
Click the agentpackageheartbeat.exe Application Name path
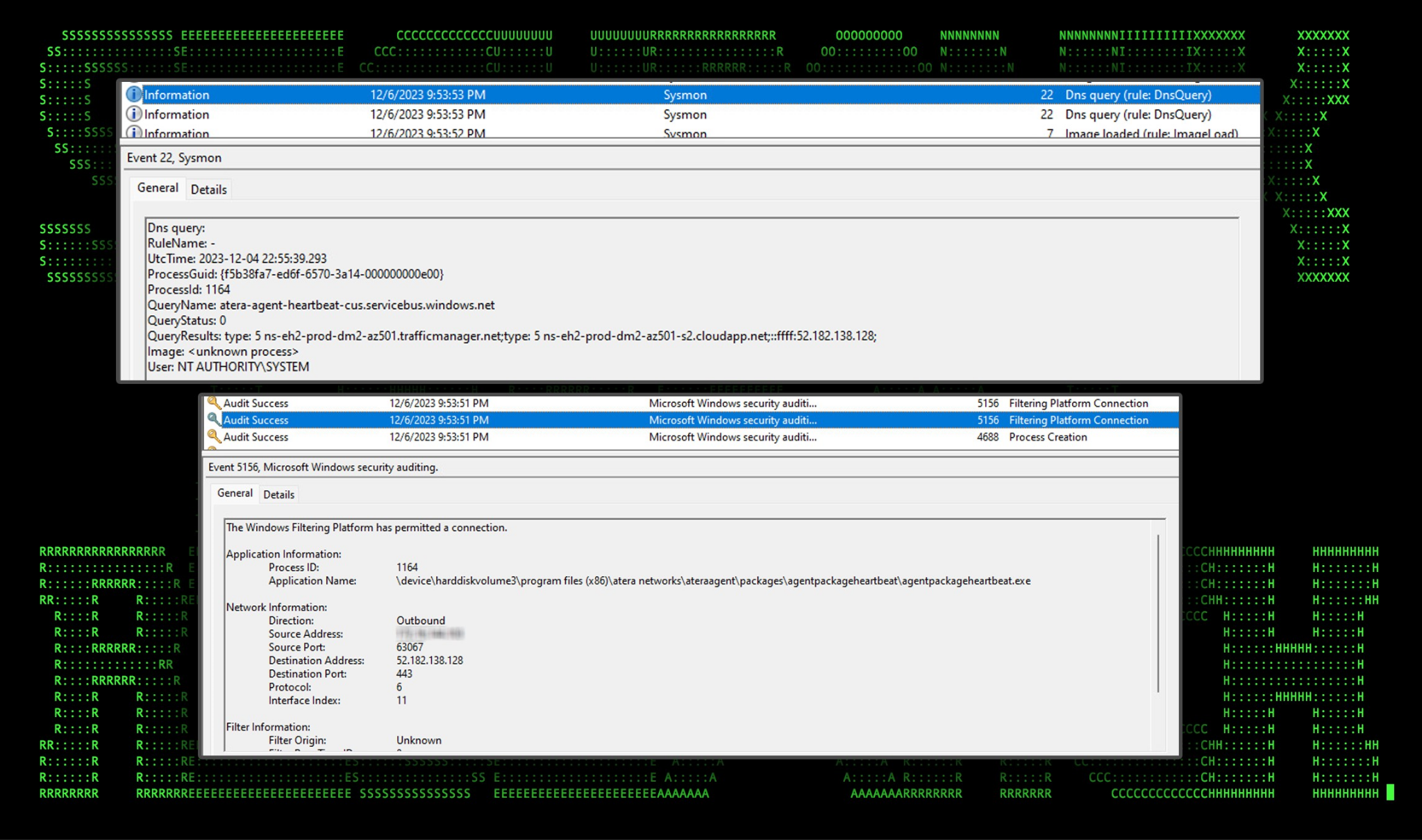tap(713, 580)
